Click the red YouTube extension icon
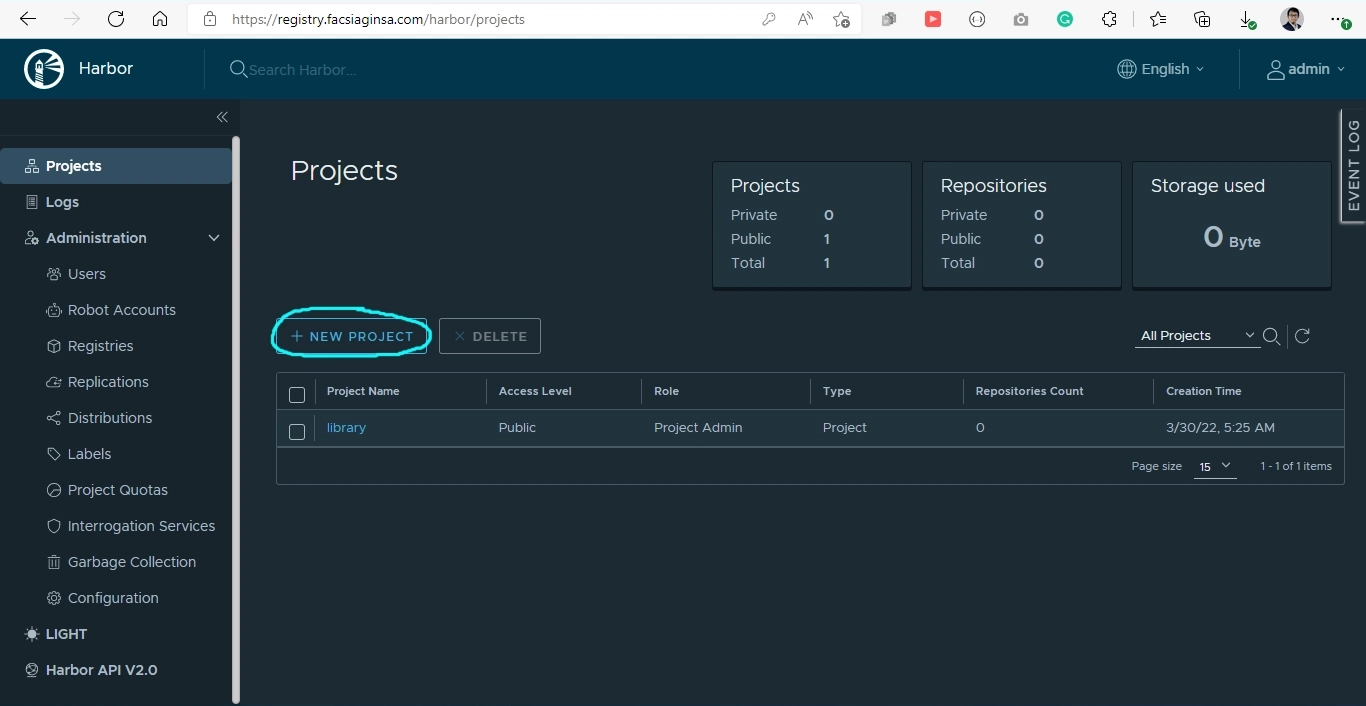 pos(933,19)
